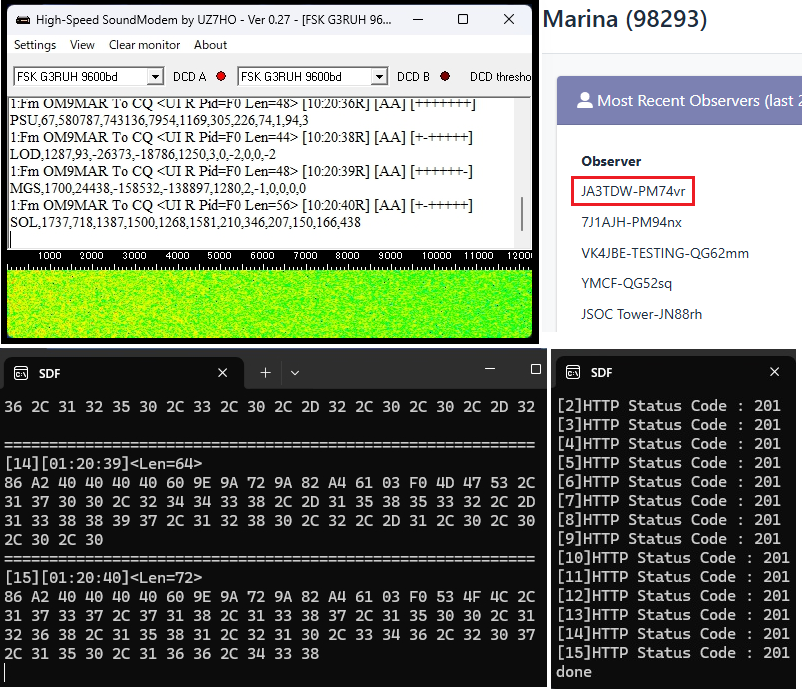
Task: Click the DCD threshold label
Action: (501, 77)
